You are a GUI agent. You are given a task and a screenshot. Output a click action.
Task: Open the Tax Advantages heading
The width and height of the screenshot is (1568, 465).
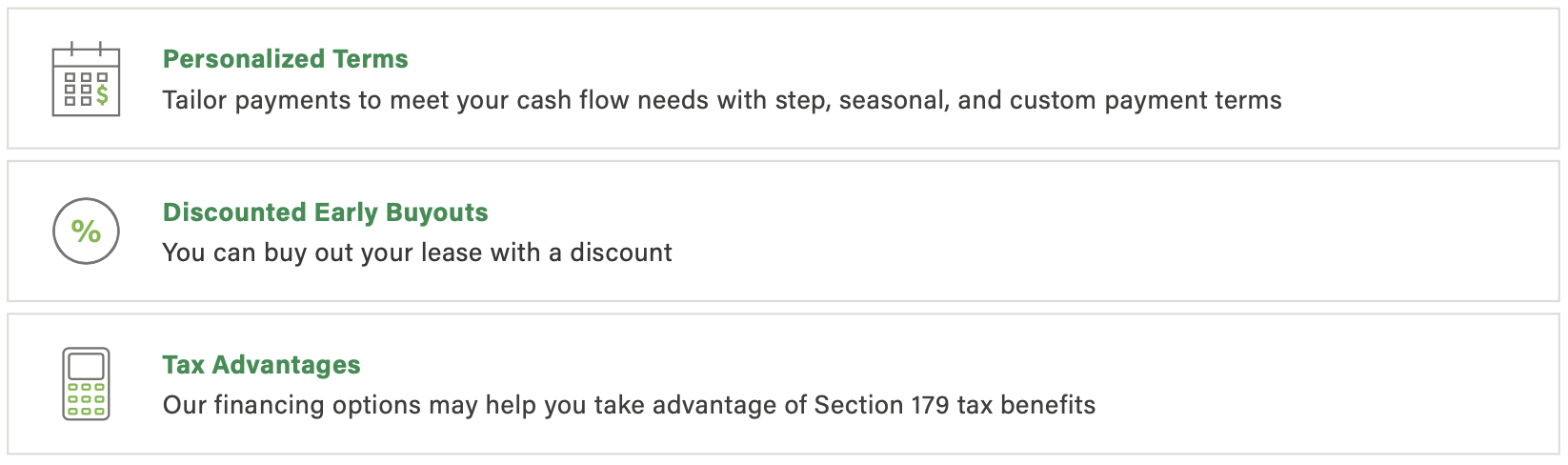coord(261,365)
